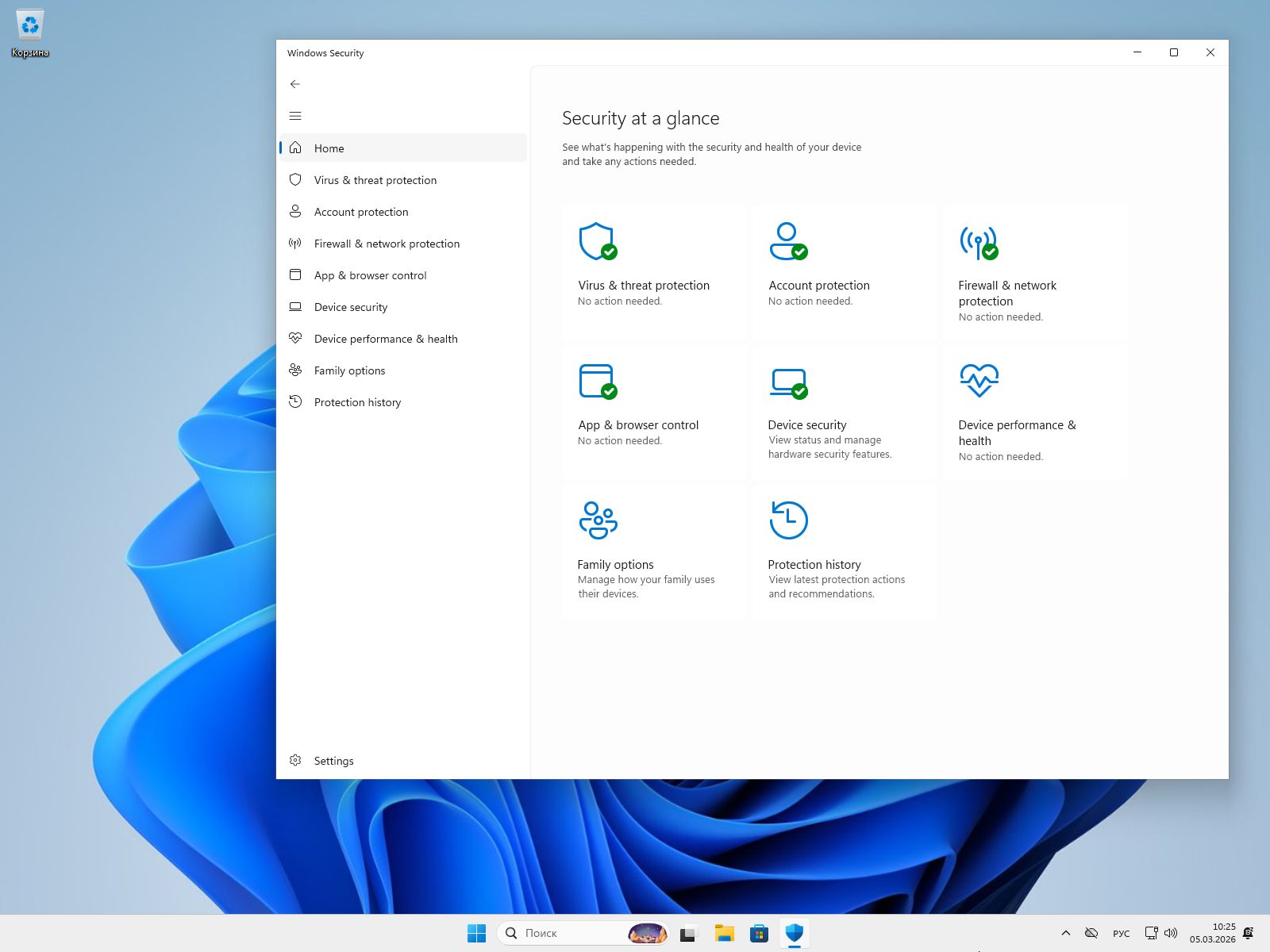Click the Protection history clock icon in sidebar

[294, 402]
